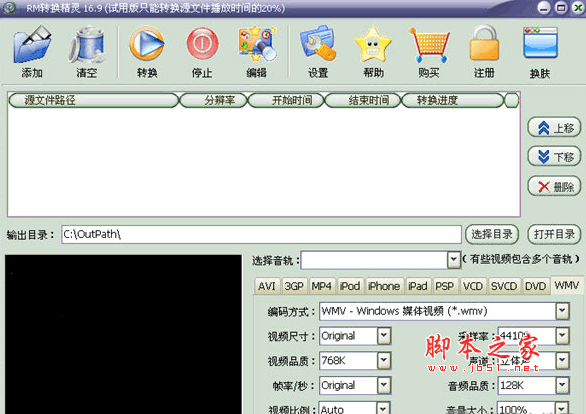The width and height of the screenshot is (586, 414).
Task: Start conversion with the 转换 play icon
Action: 147,43
